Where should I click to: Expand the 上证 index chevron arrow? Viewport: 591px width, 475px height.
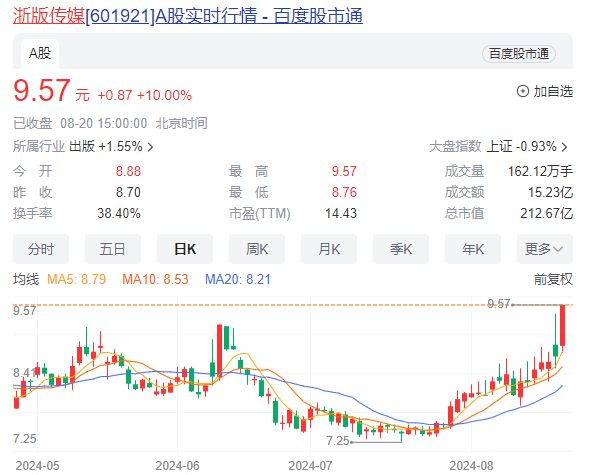564,147
